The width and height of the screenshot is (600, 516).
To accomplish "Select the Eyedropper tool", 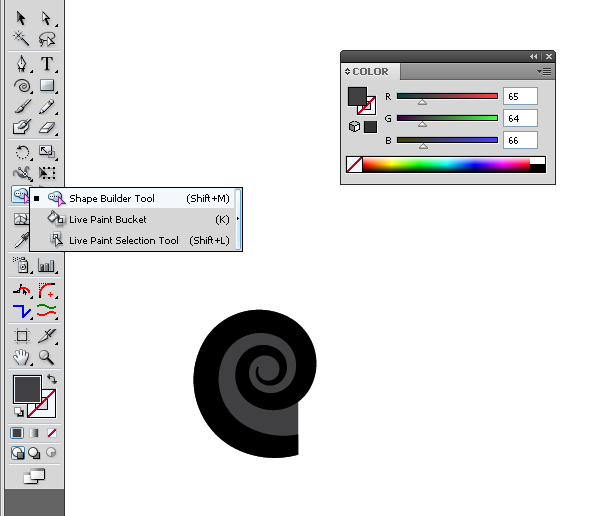I will pos(21,240).
